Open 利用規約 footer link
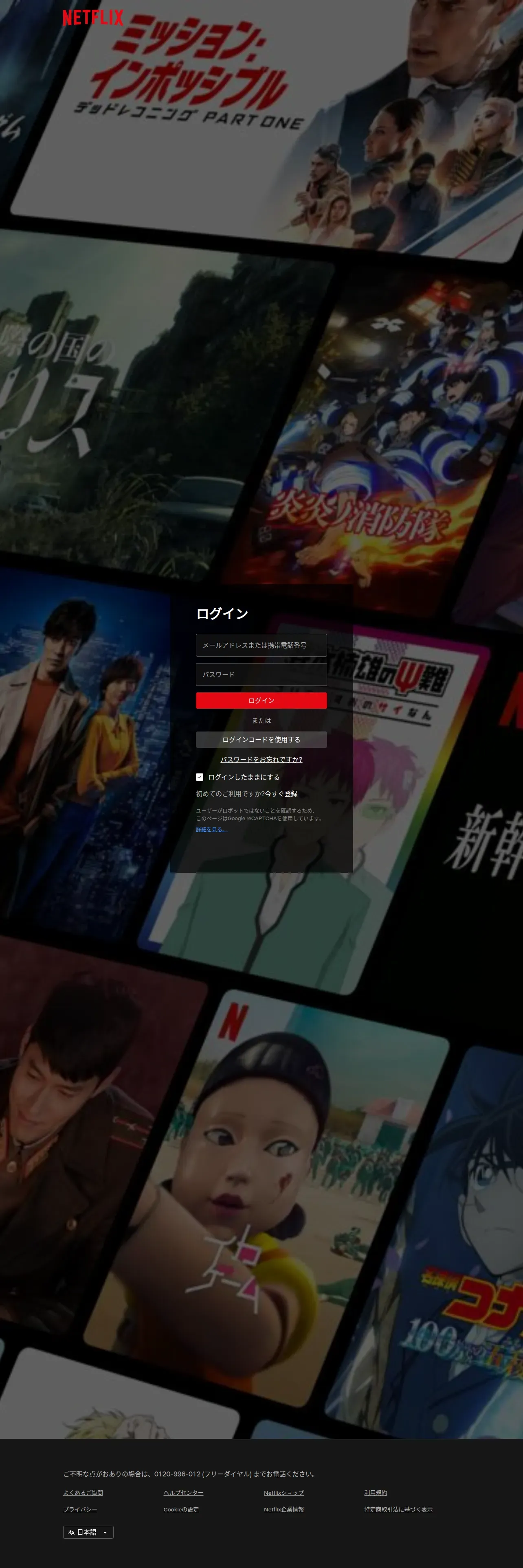The height and width of the screenshot is (1568, 523). [x=376, y=1493]
